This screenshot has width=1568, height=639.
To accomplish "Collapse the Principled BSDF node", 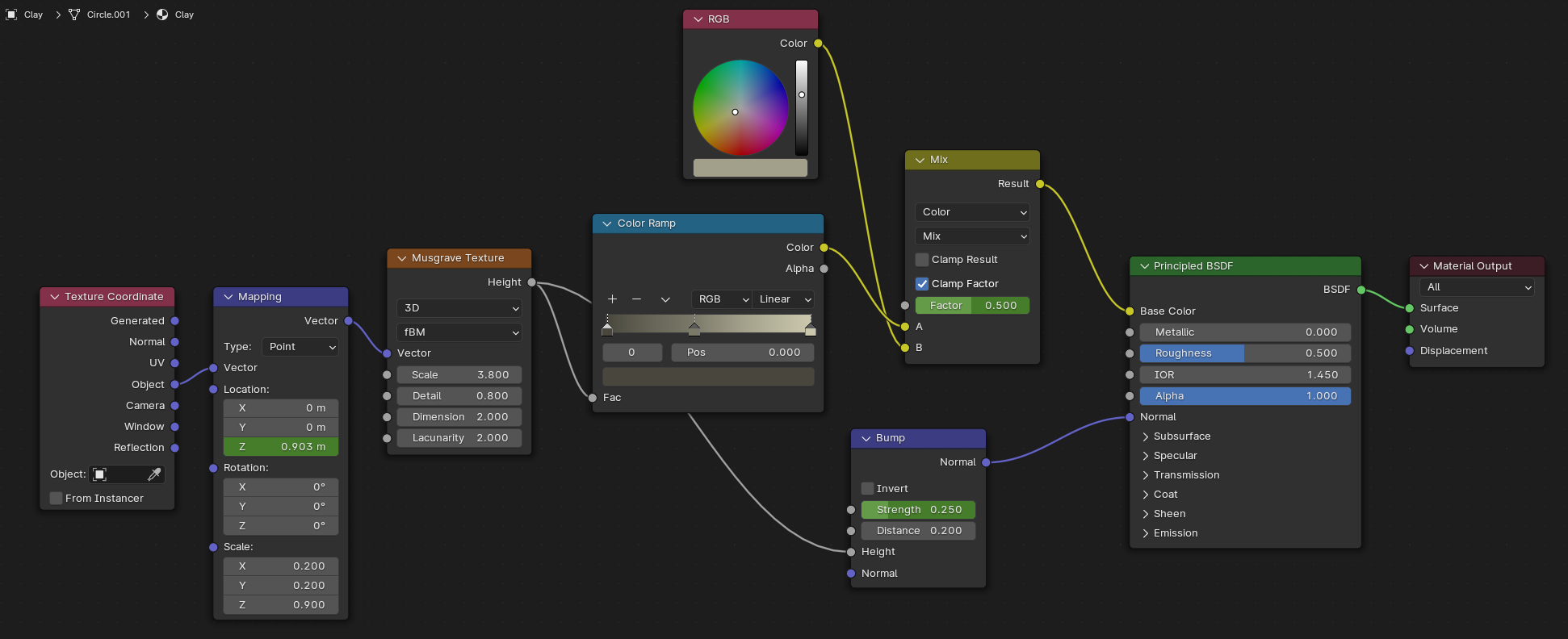I will 1144,266.
